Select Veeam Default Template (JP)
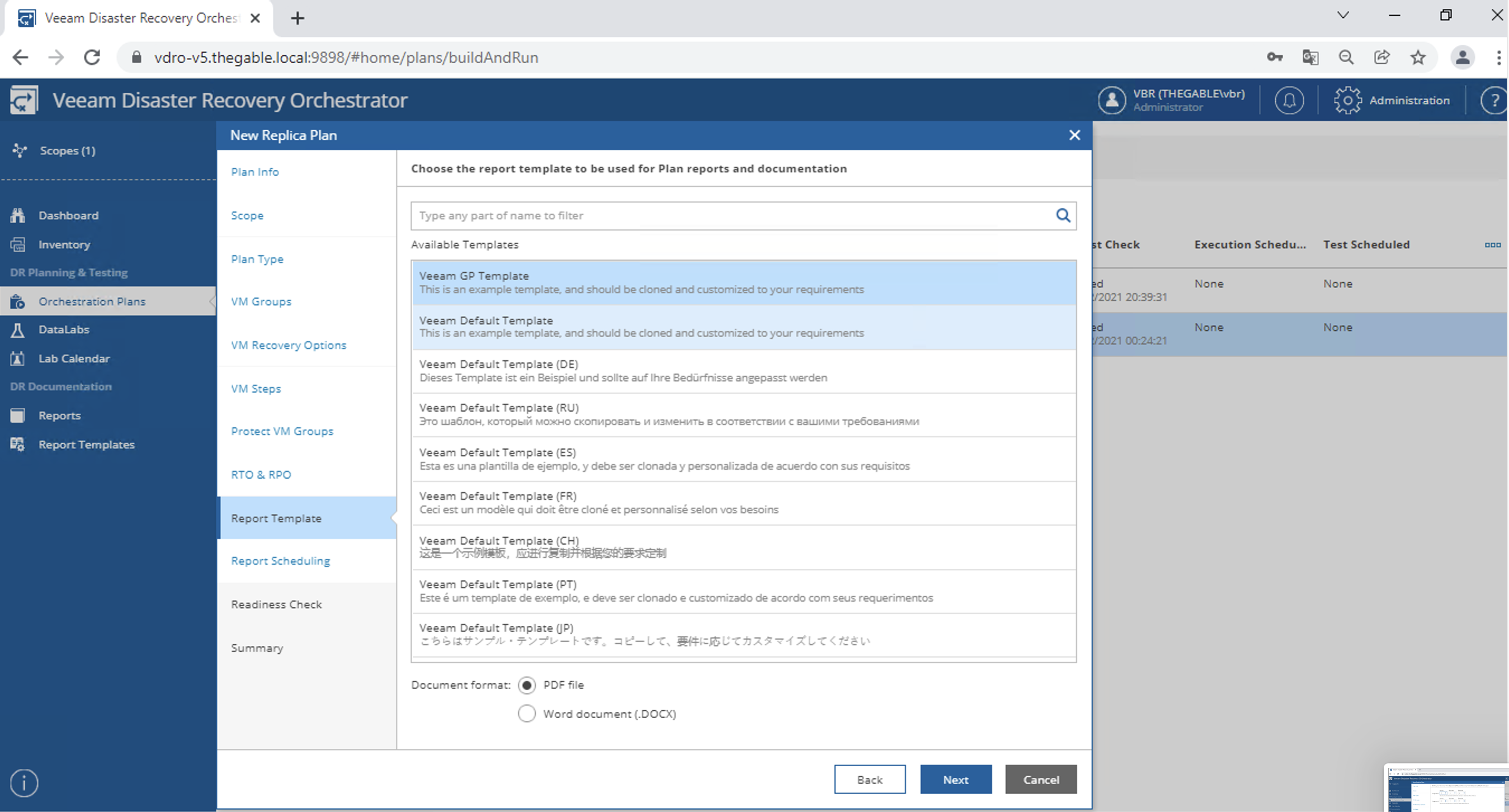Viewport: 1509px width, 812px height. pos(744,635)
